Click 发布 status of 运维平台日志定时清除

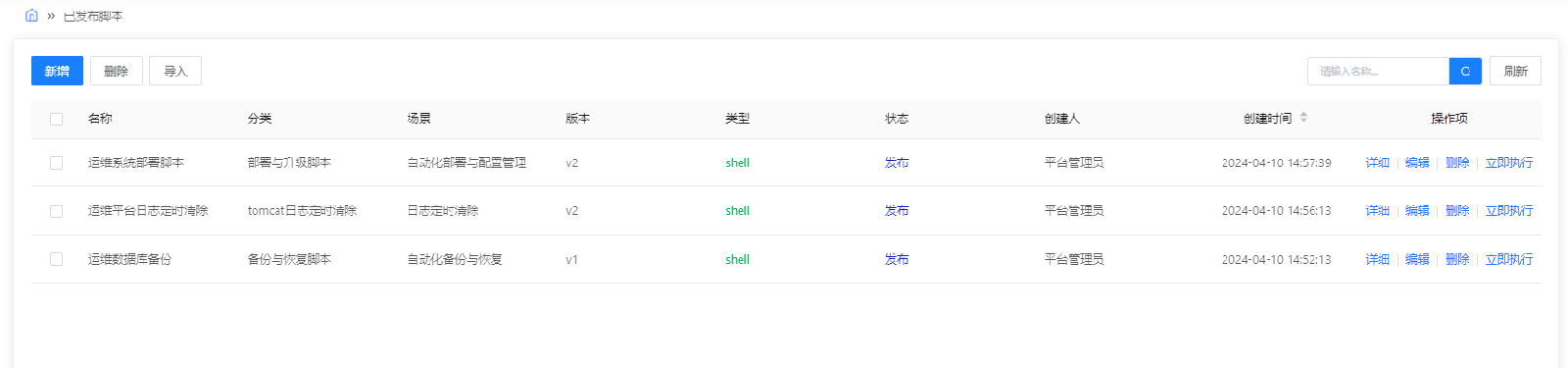coord(897,211)
